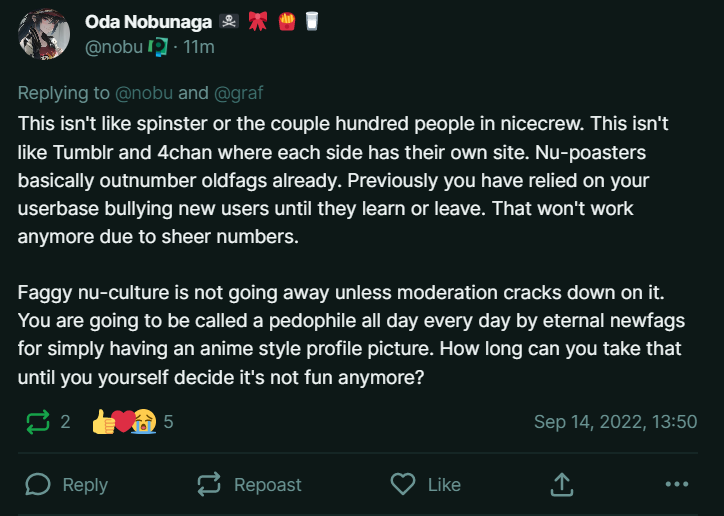Click the Repoast arrows icon
The image size is (724, 516).
[x=209, y=485]
